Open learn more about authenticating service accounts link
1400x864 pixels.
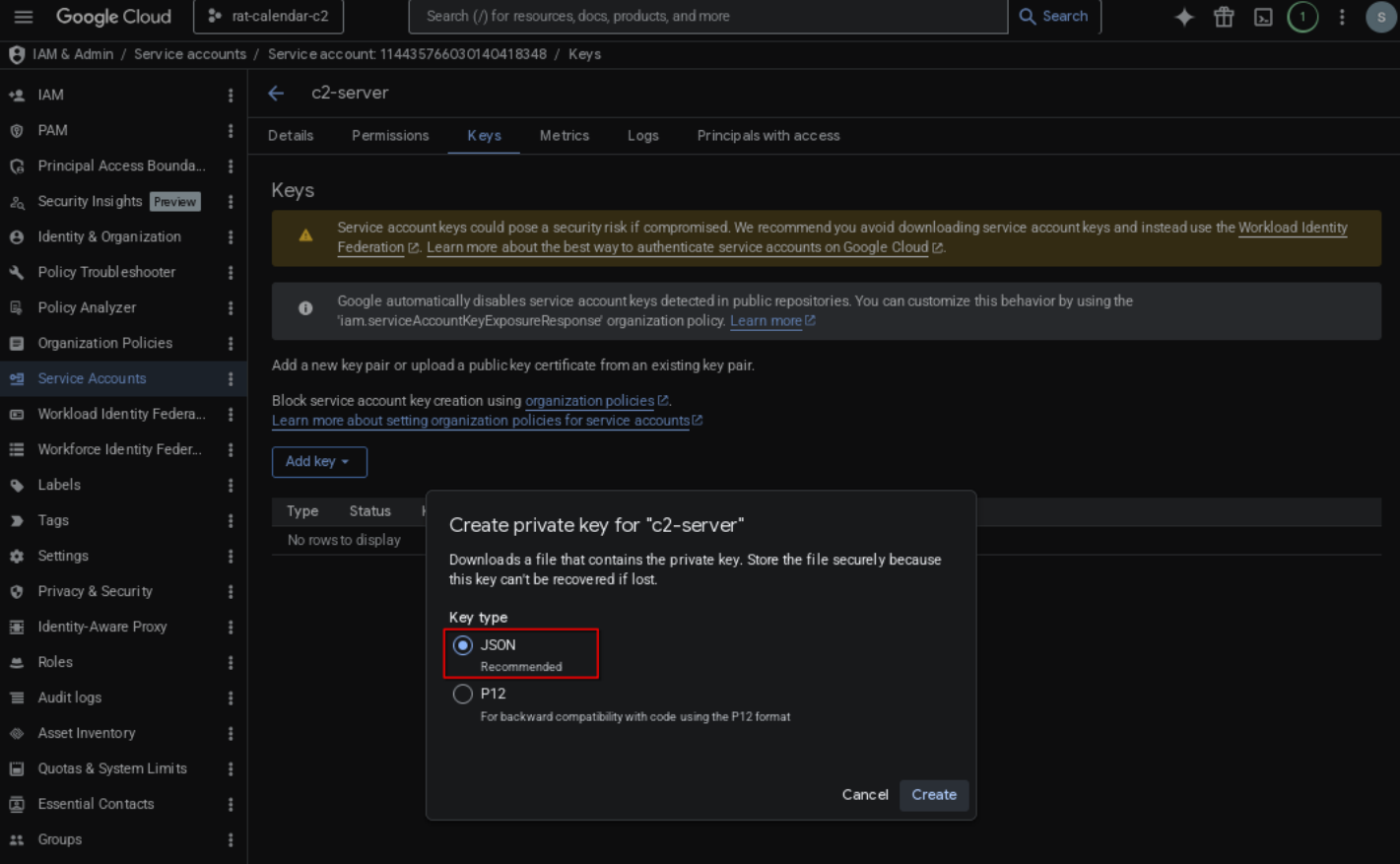click(x=677, y=247)
